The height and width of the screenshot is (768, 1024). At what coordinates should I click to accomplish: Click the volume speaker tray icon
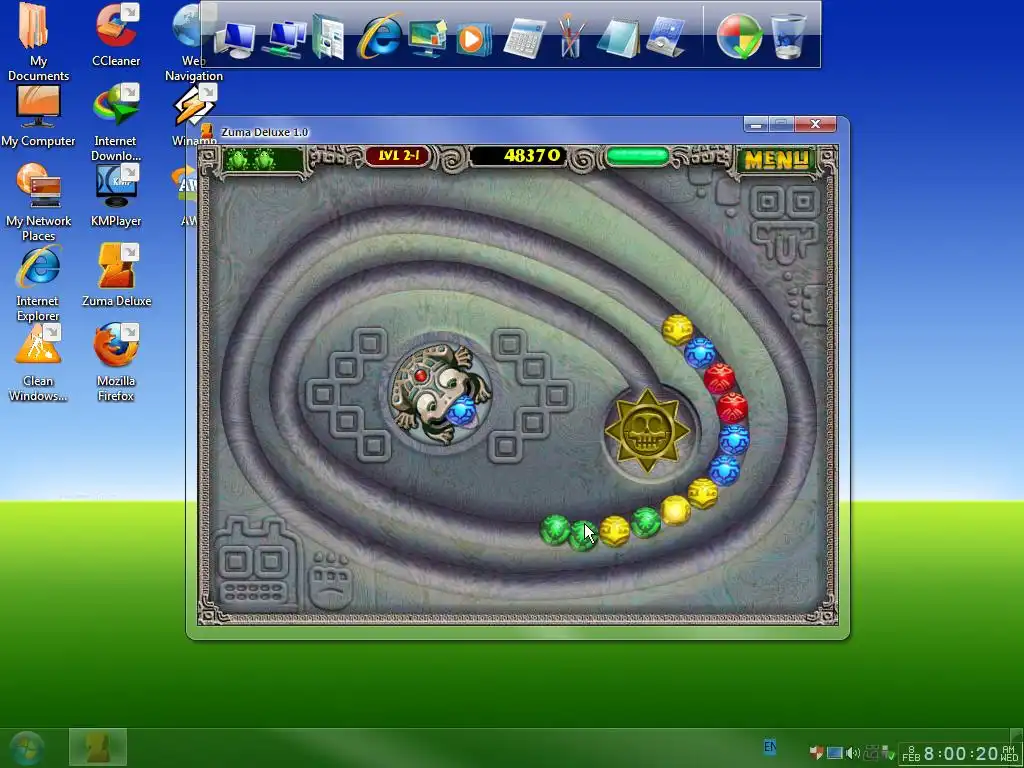853,753
